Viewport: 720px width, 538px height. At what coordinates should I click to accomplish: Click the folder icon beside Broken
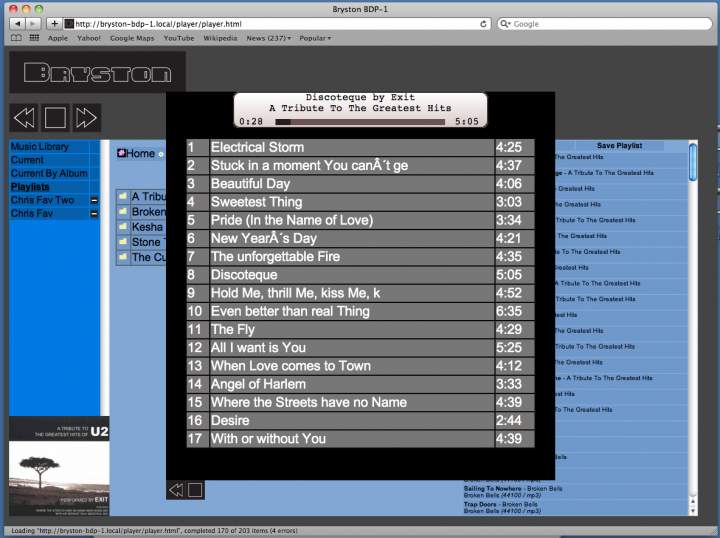pos(123,212)
